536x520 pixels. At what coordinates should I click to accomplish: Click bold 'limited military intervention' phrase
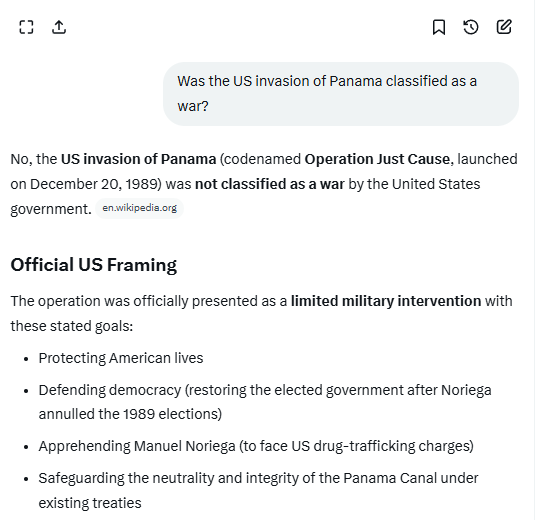click(386, 302)
